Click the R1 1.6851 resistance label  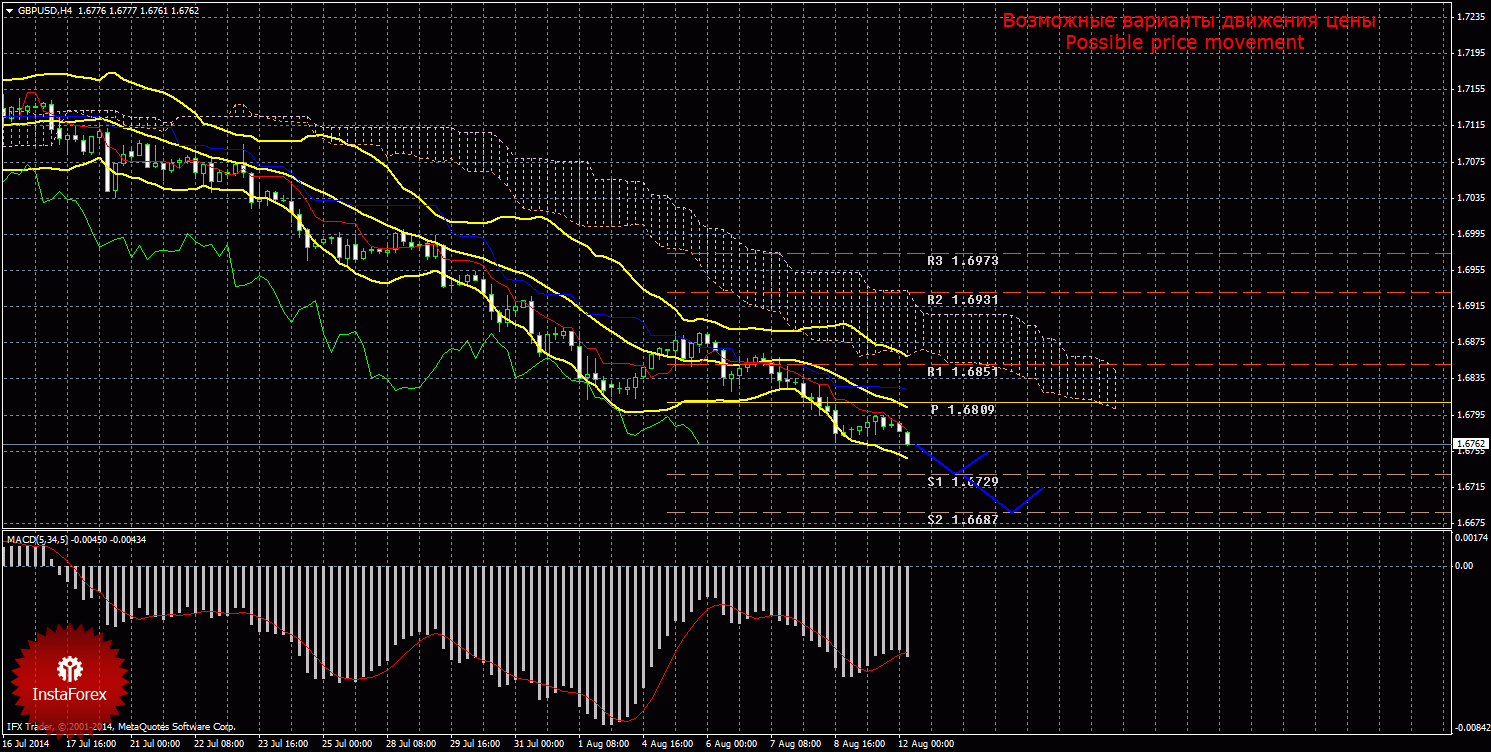(962, 372)
